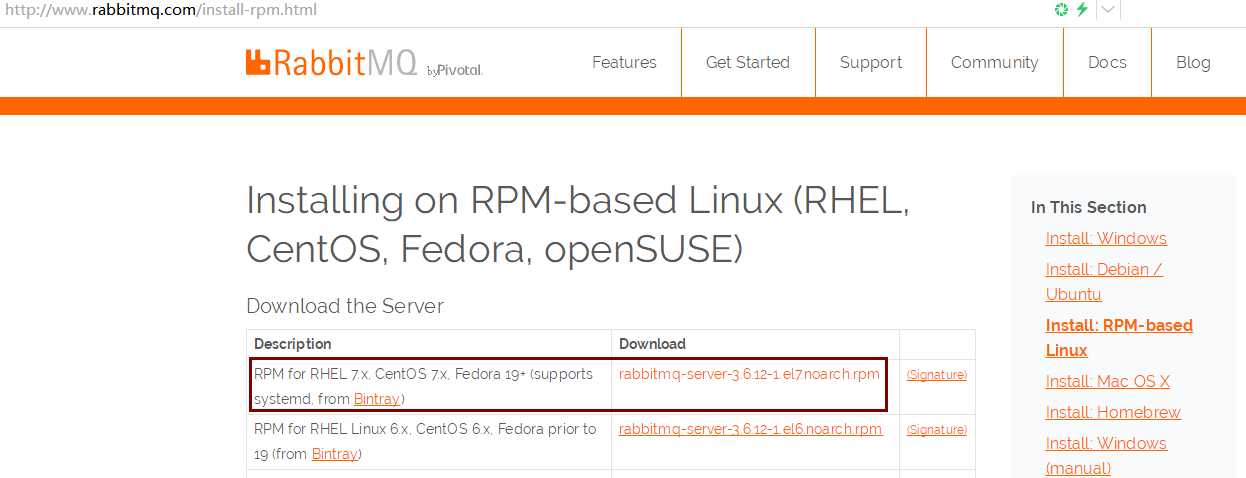Viewport: 1246px width, 478px height.
Task: Click the green lightning bolt icon
Action: (1082, 10)
